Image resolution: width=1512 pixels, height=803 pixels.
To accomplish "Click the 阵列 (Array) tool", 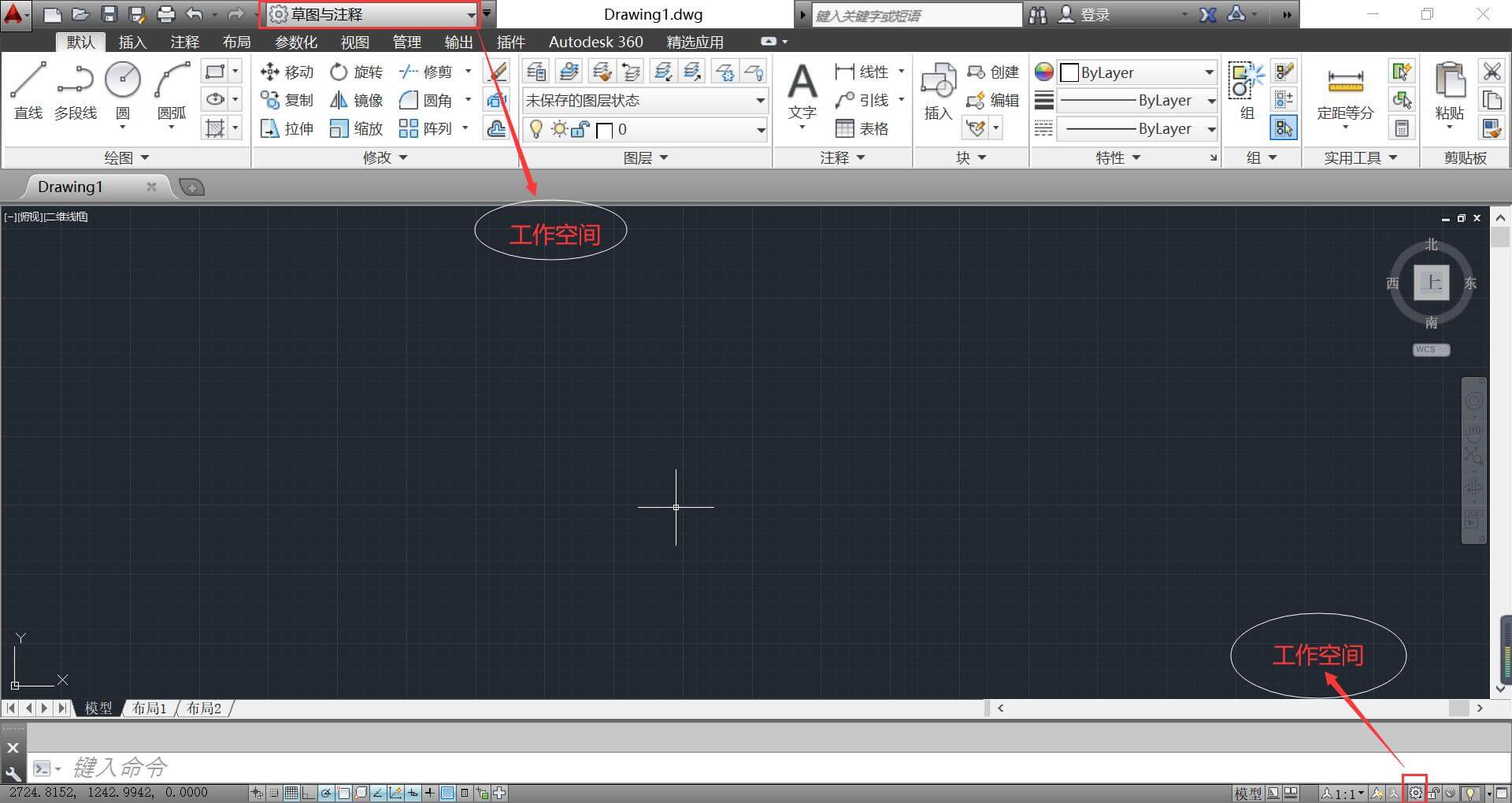I will click(x=426, y=128).
